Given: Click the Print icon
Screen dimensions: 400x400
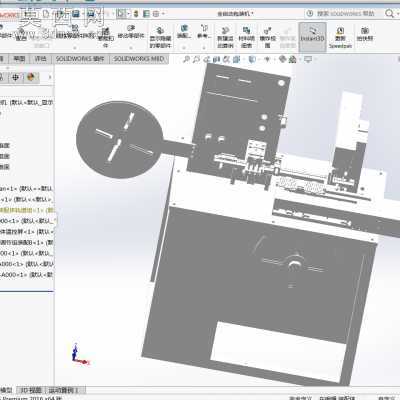Looking at the screenshot, I should 91,14.
